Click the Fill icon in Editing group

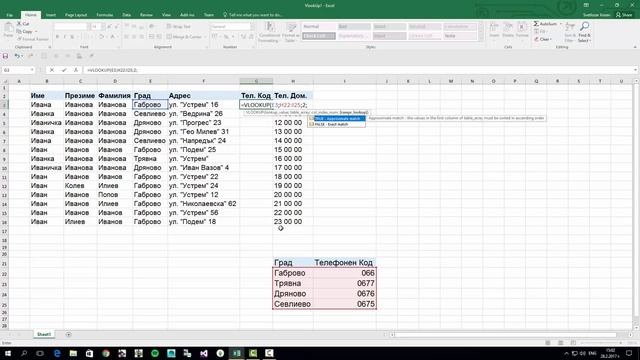point(536,31)
